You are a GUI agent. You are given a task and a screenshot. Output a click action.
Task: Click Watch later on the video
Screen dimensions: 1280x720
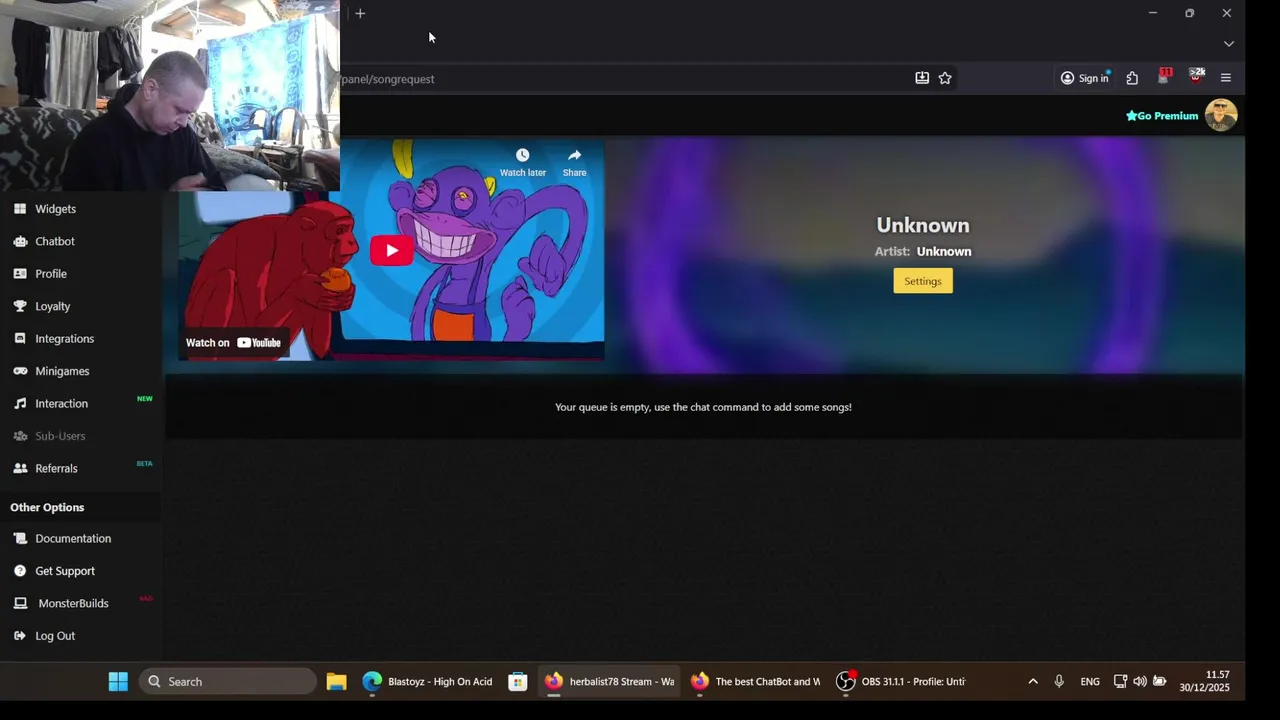(x=522, y=162)
